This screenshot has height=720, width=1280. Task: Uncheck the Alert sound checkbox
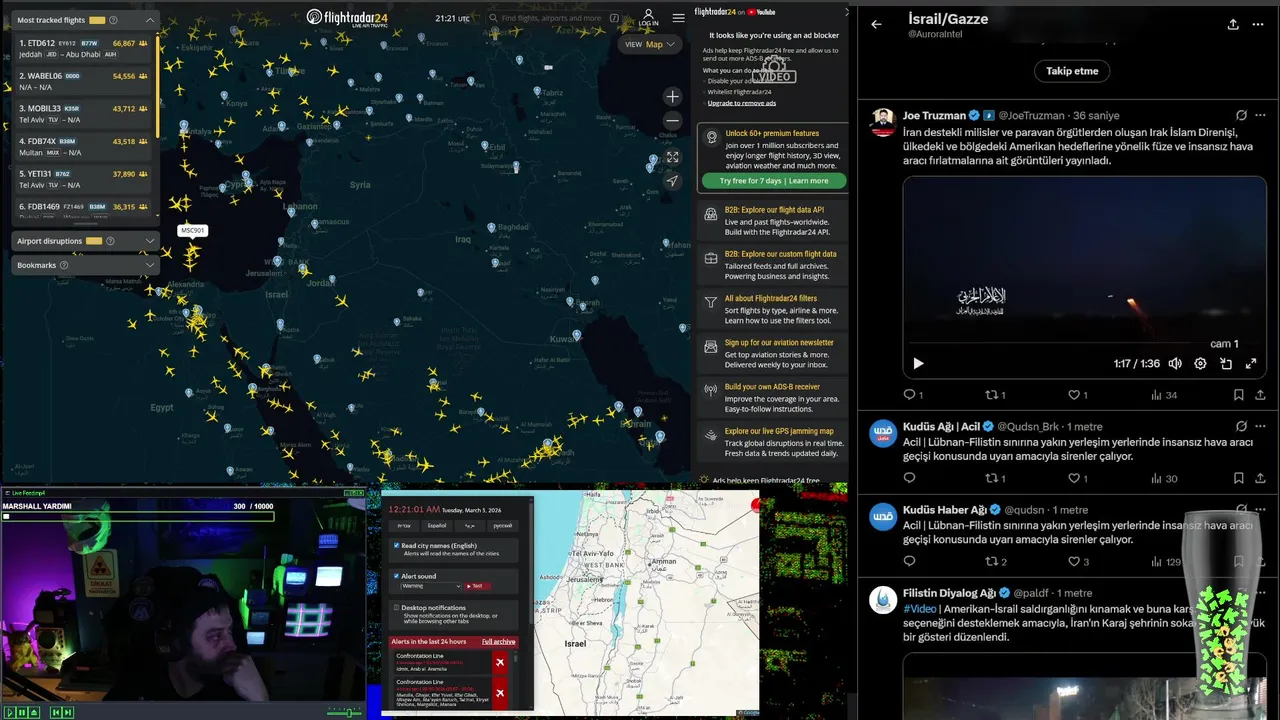[397, 576]
